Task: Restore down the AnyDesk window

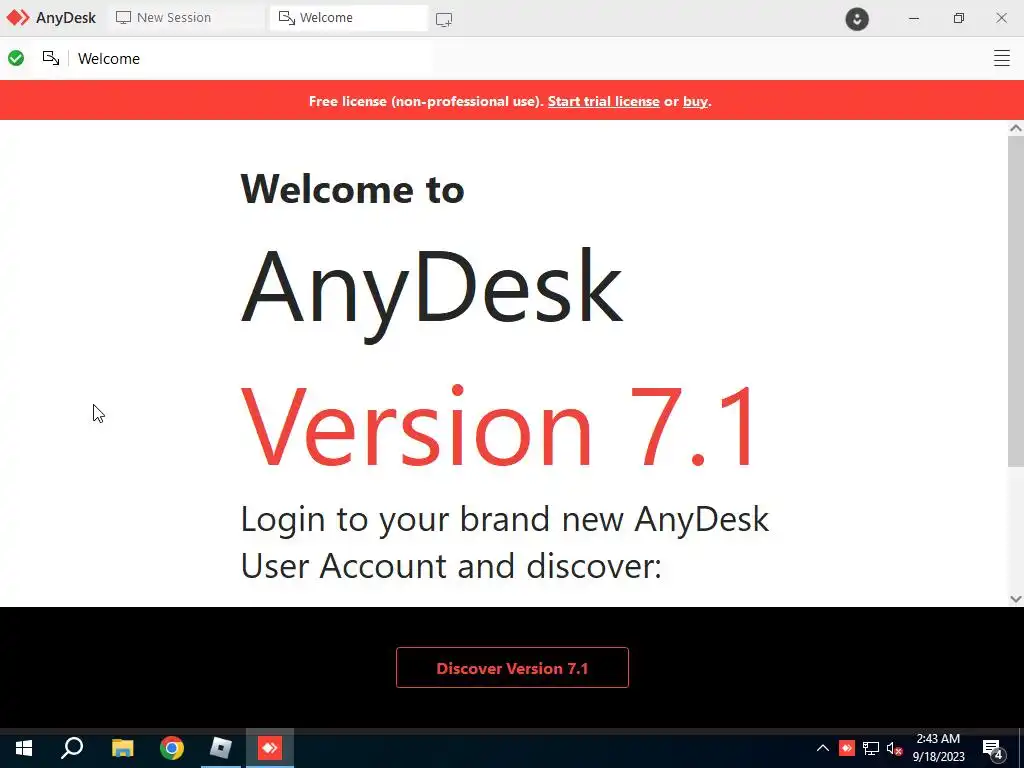Action: (x=958, y=18)
